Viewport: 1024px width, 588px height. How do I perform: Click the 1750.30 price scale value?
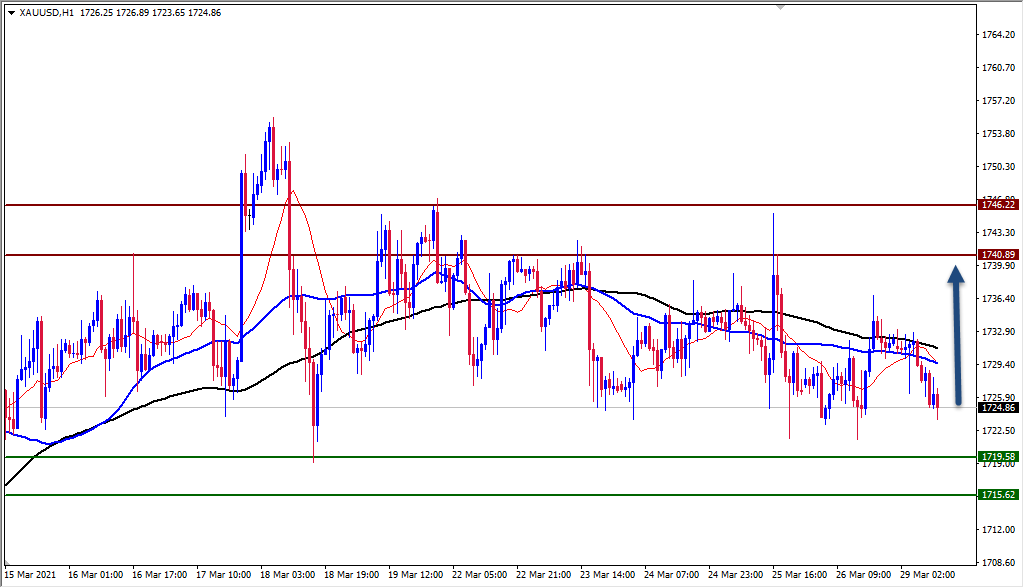999,167
